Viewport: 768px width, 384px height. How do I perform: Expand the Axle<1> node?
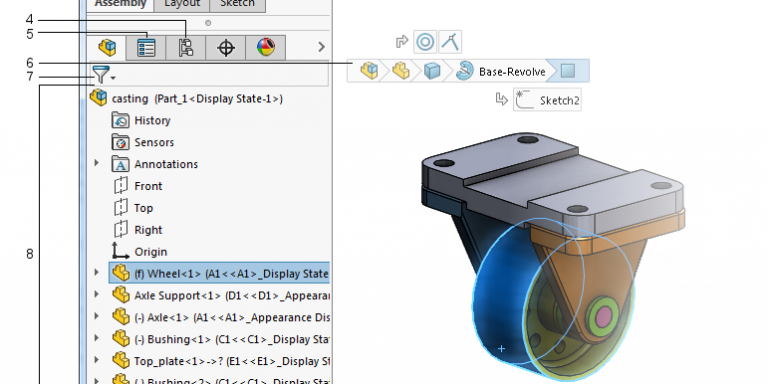pos(96,316)
